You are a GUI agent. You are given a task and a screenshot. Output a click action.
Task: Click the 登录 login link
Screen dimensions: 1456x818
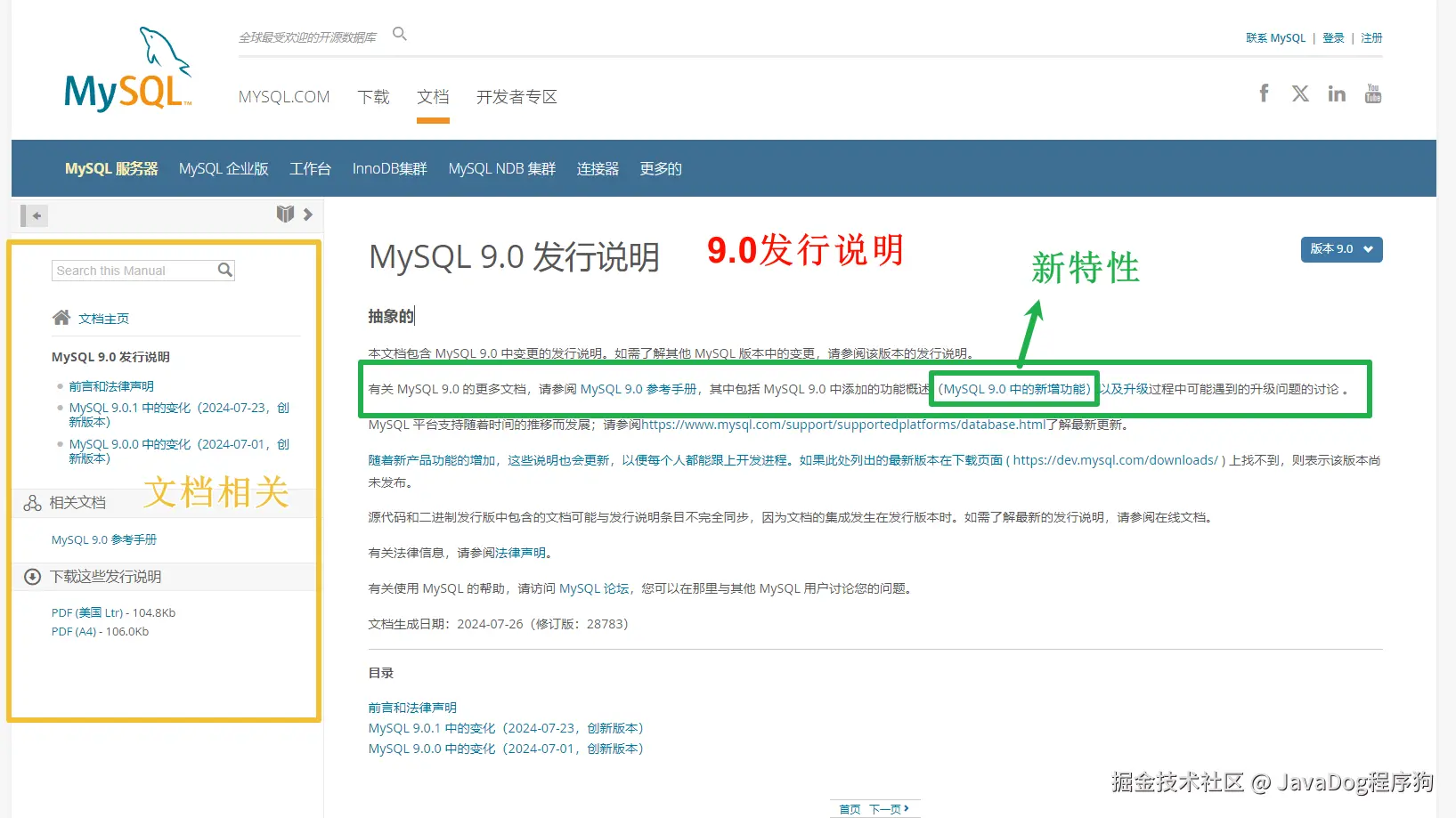[1333, 38]
